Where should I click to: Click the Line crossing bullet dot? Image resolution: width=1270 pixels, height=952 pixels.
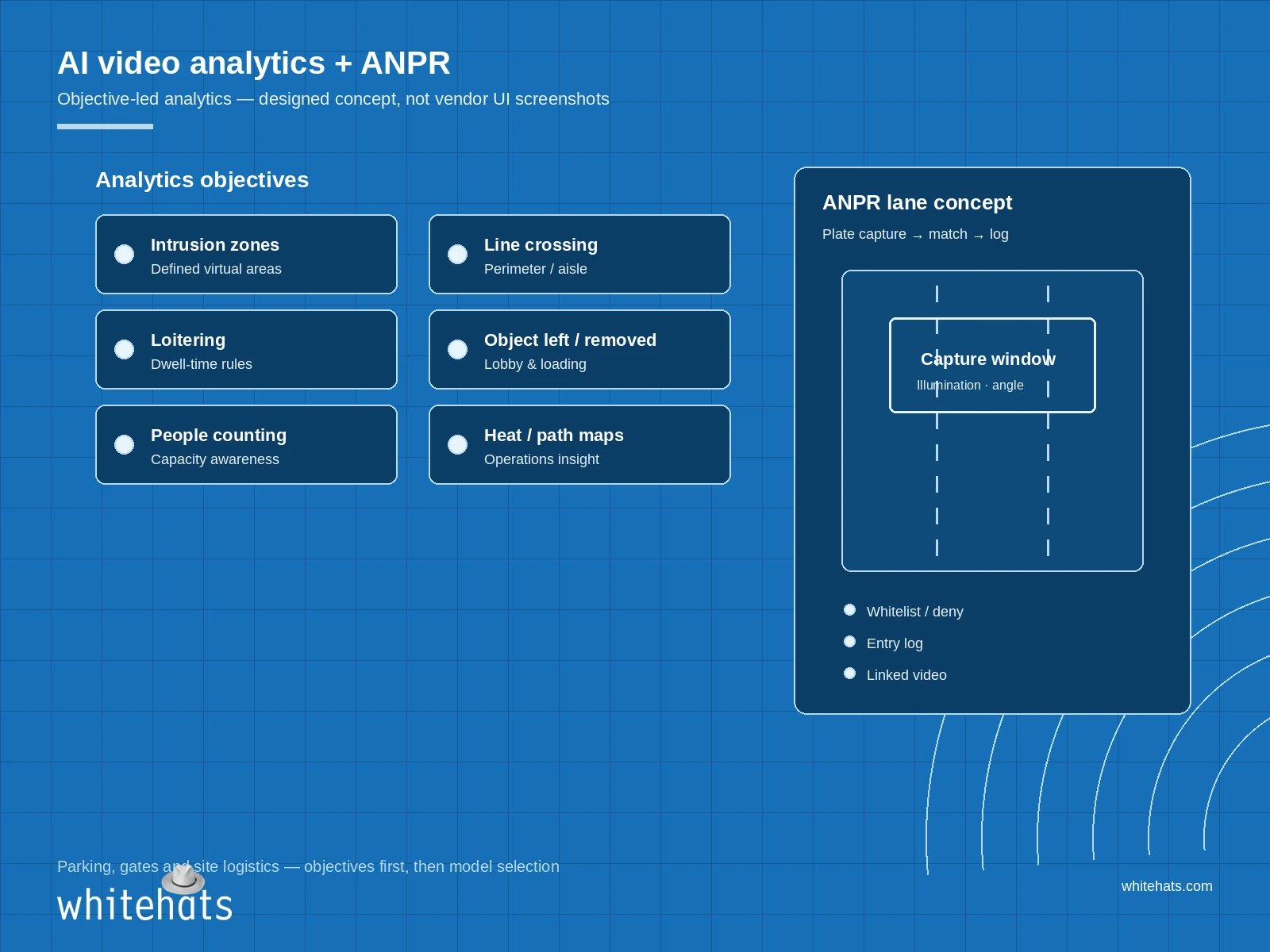click(x=457, y=254)
